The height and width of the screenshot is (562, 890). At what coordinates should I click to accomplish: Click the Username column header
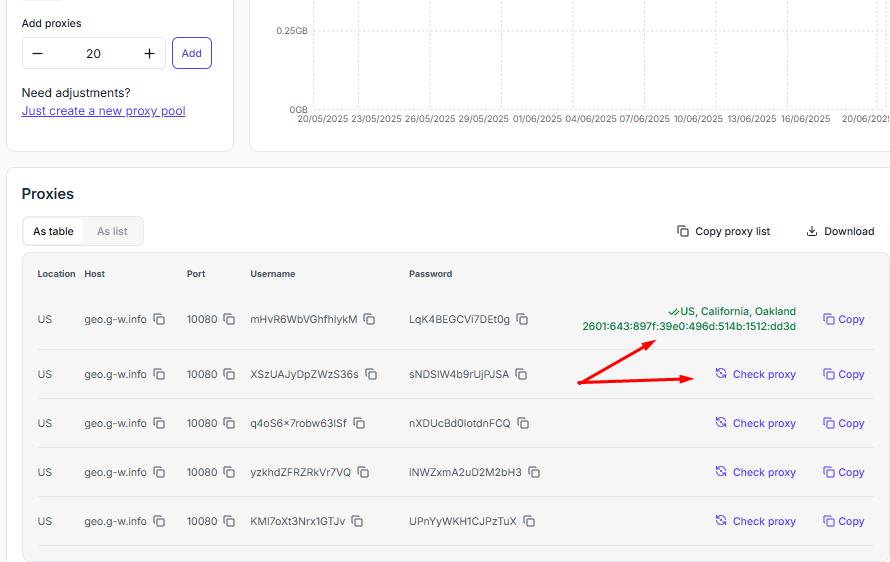point(272,274)
